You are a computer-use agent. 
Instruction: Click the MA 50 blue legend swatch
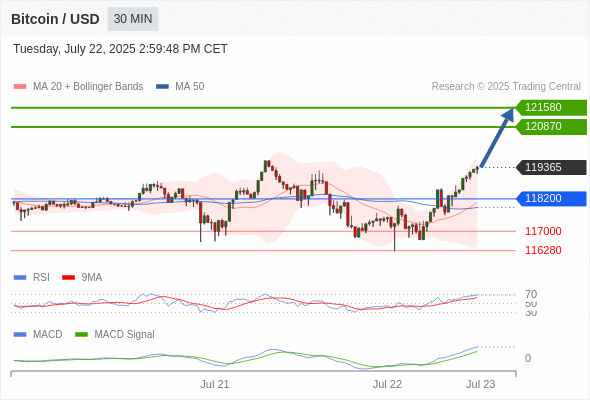pyautogui.click(x=162, y=87)
